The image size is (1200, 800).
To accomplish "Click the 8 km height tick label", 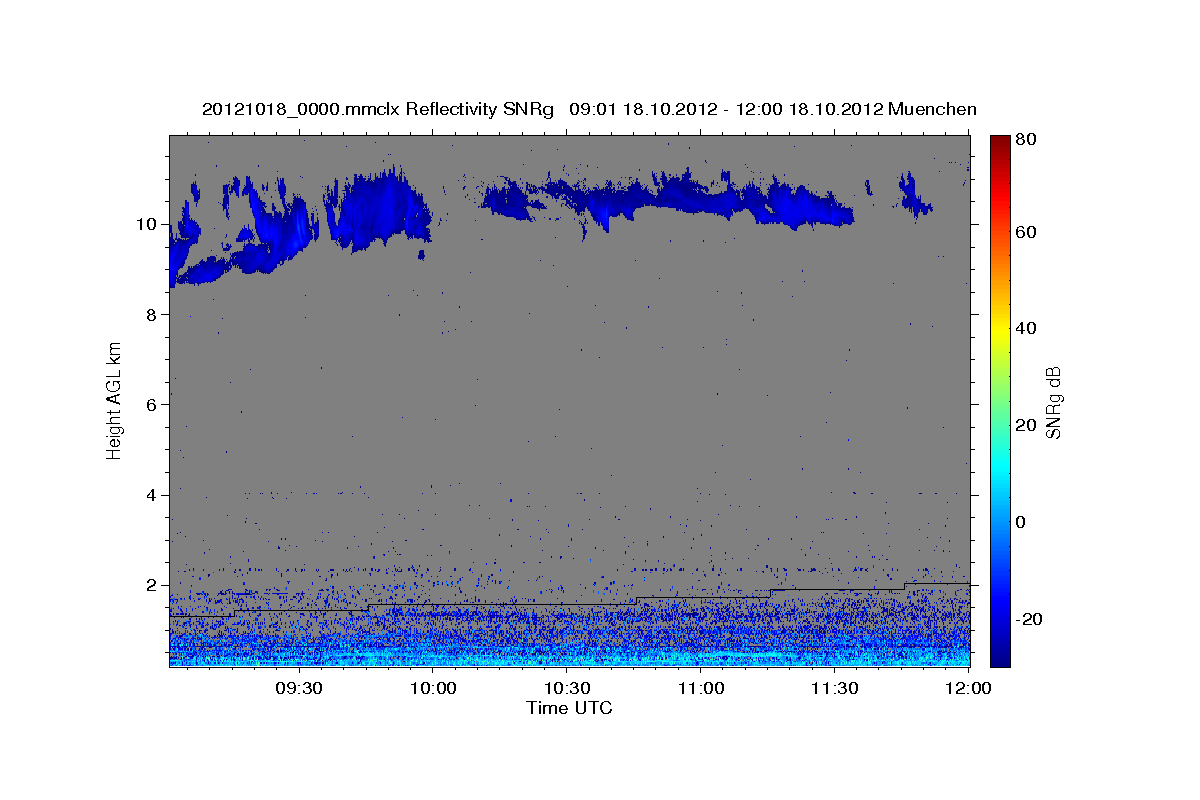I will tap(152, 314).
